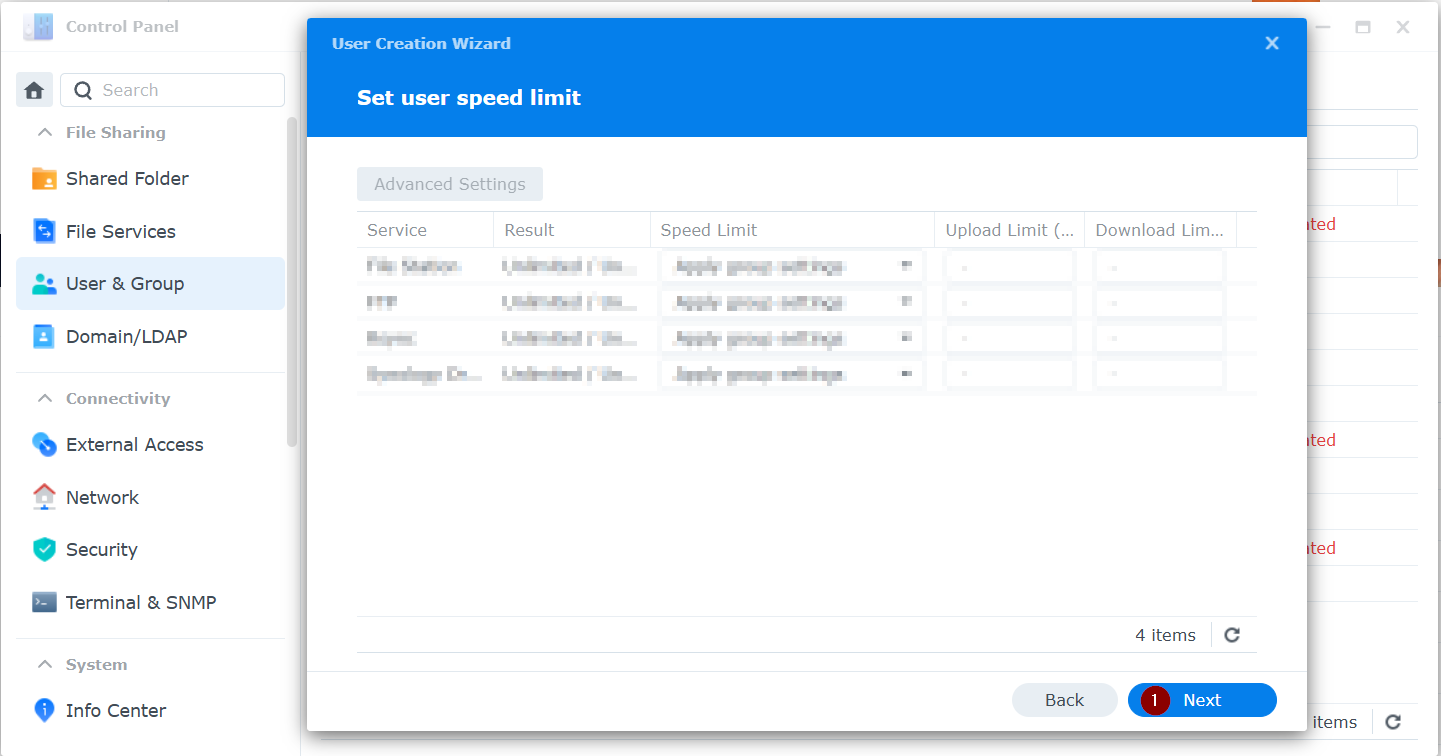1441x756 pixels.
Task: Open second row's speed limit dropdown
Action: point(791,302)
